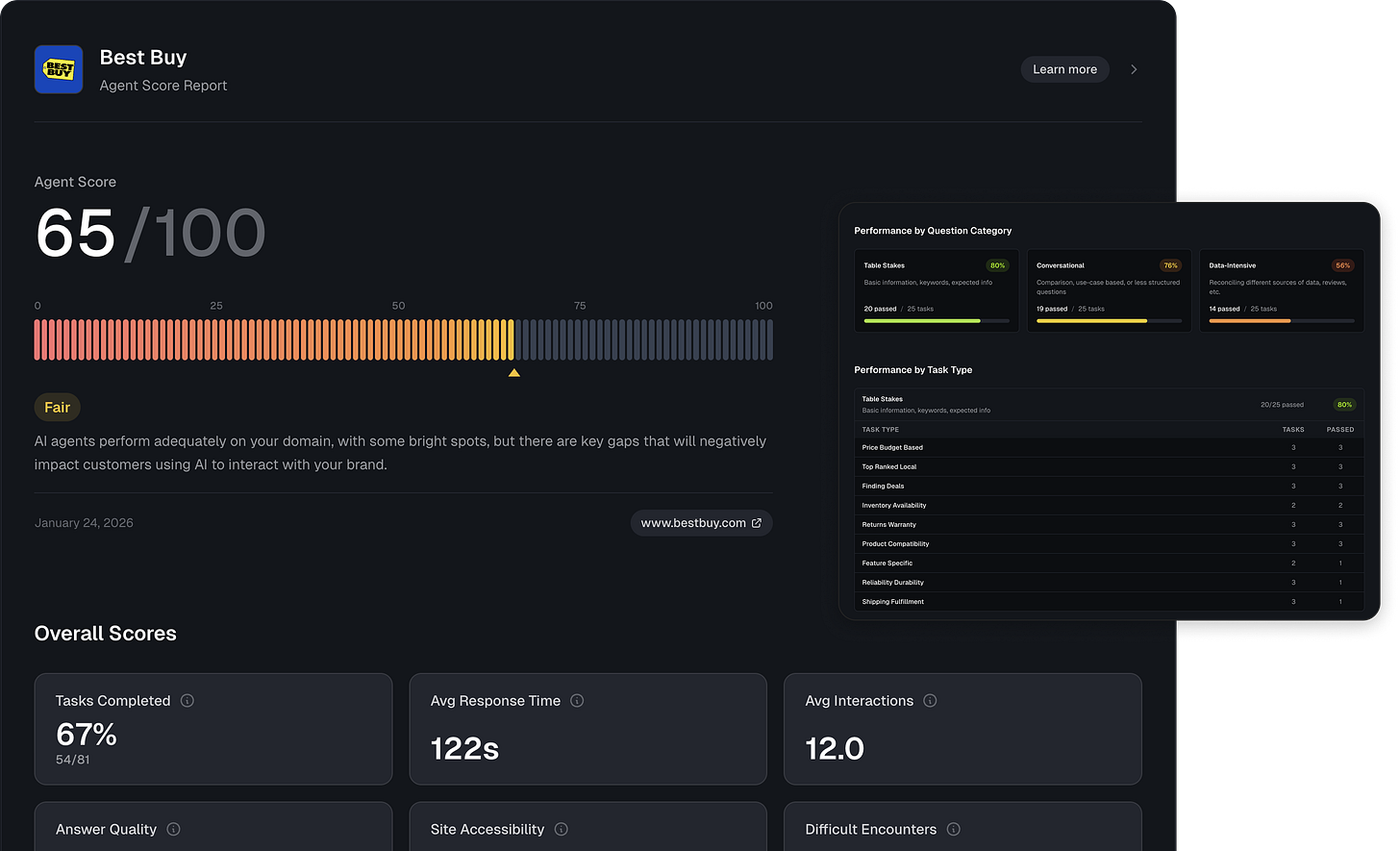Viewport: 1400px width, 851px height.
Task: Click the 20/25 passed text
Action: click(x=1282, y=405)
